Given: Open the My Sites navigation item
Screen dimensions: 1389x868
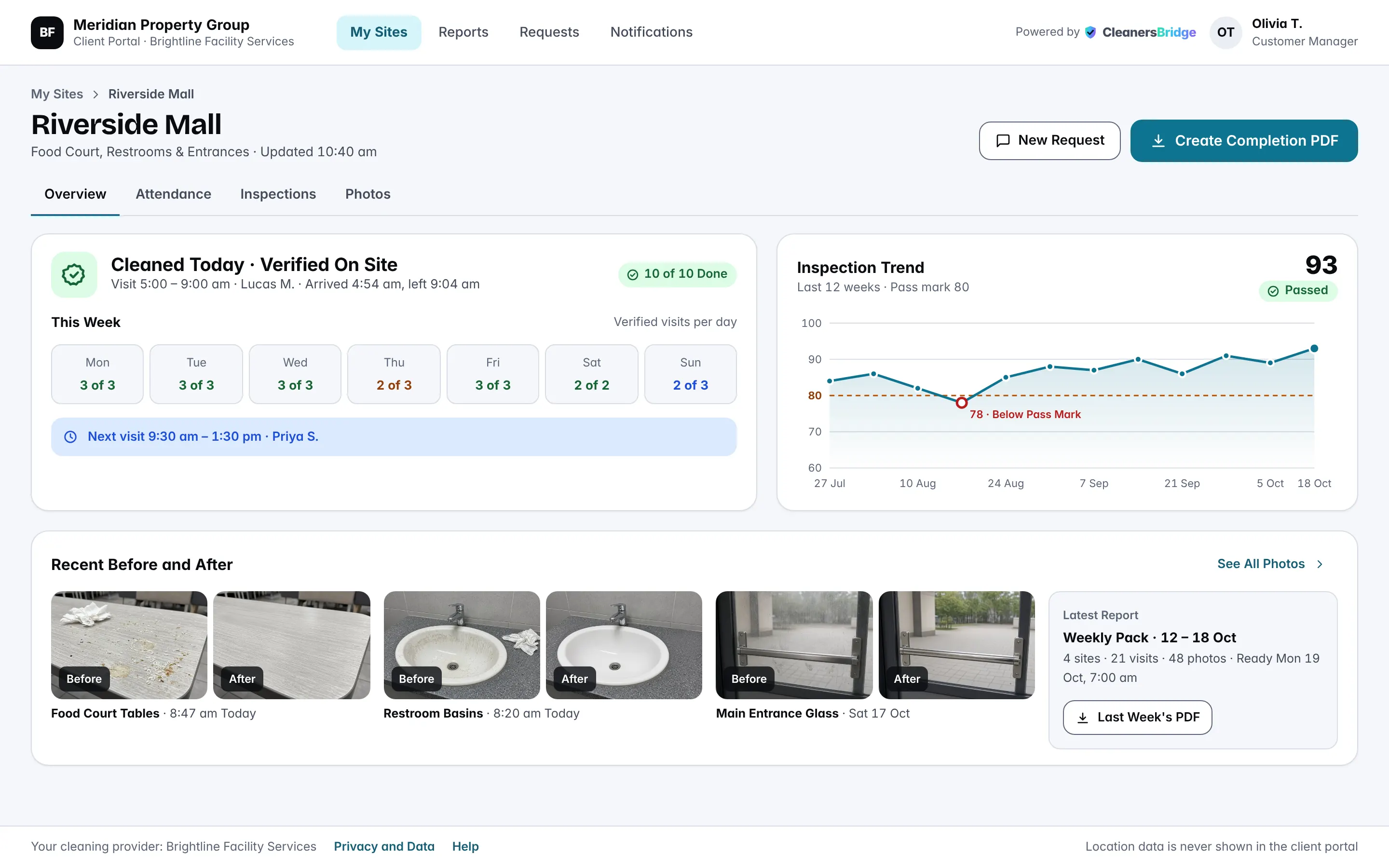Looking at the screenshot, I should pos(379,32).
